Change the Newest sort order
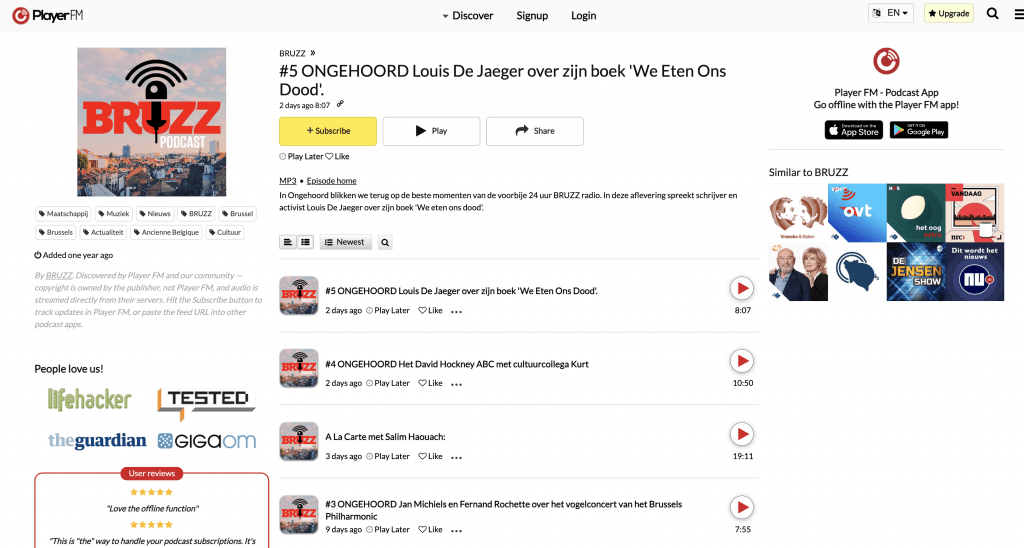Viewport: 1024px width, 548px height. click(x=345, y=242)
